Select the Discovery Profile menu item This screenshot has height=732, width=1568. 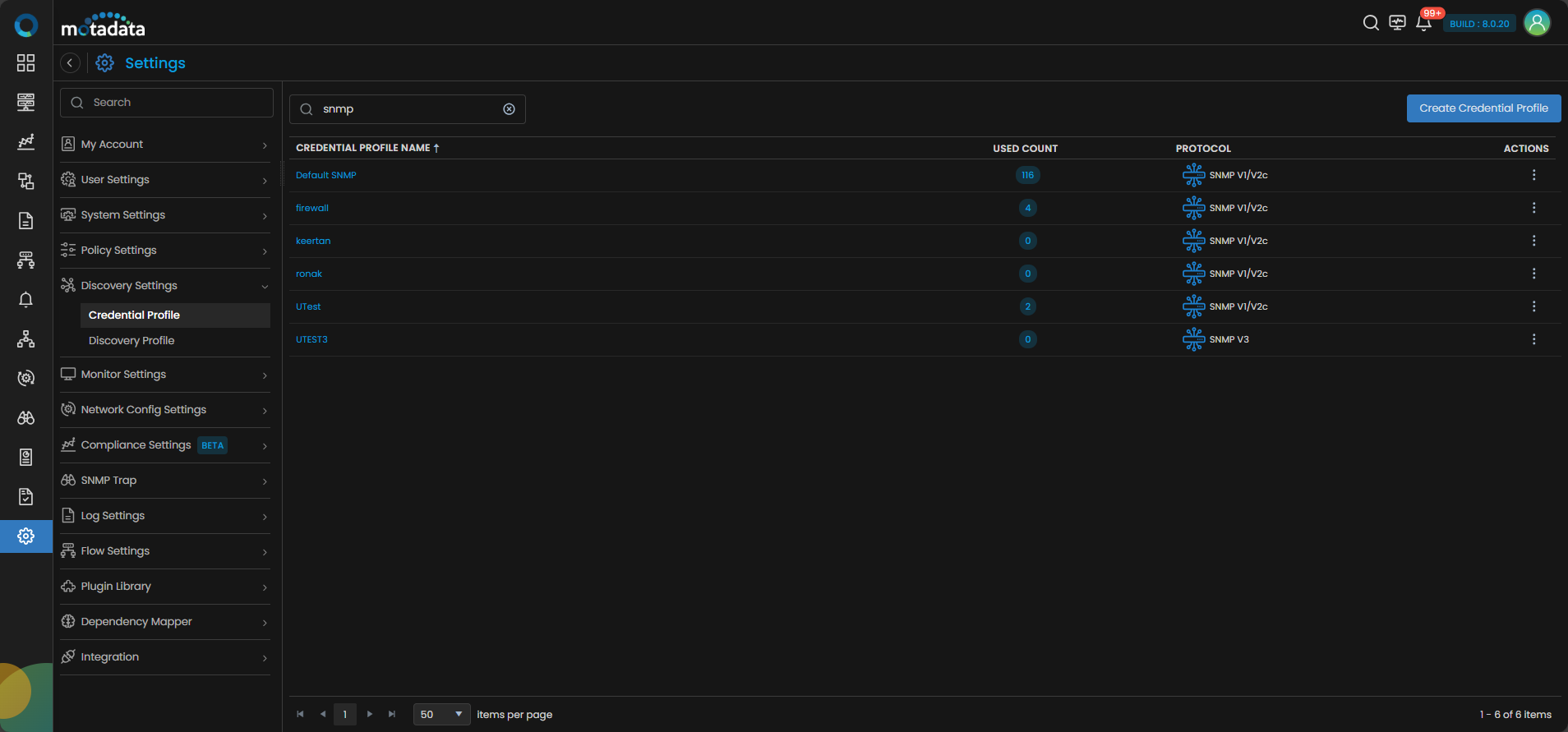(x=175, y=341)
